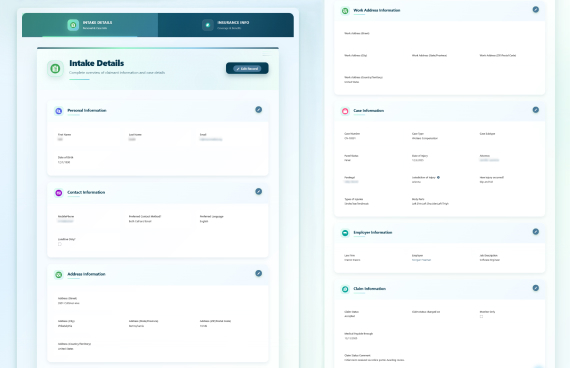Viewport: 570px width, 368px height.
Task: Open the Attorney link in Case Information
Action: [x=489, y=160]
